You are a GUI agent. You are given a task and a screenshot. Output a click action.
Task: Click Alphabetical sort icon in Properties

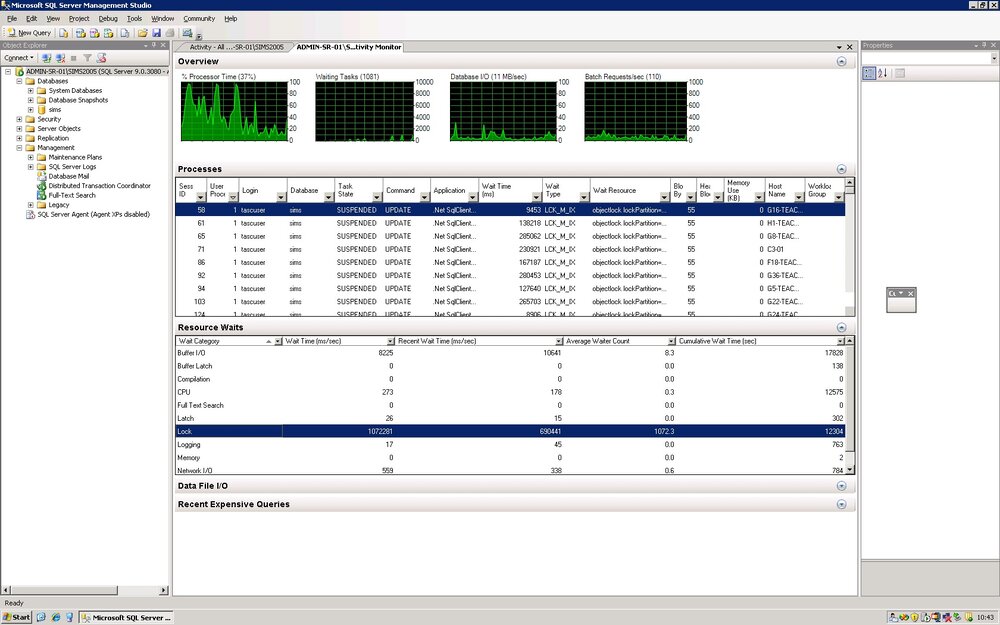point(883,73)
